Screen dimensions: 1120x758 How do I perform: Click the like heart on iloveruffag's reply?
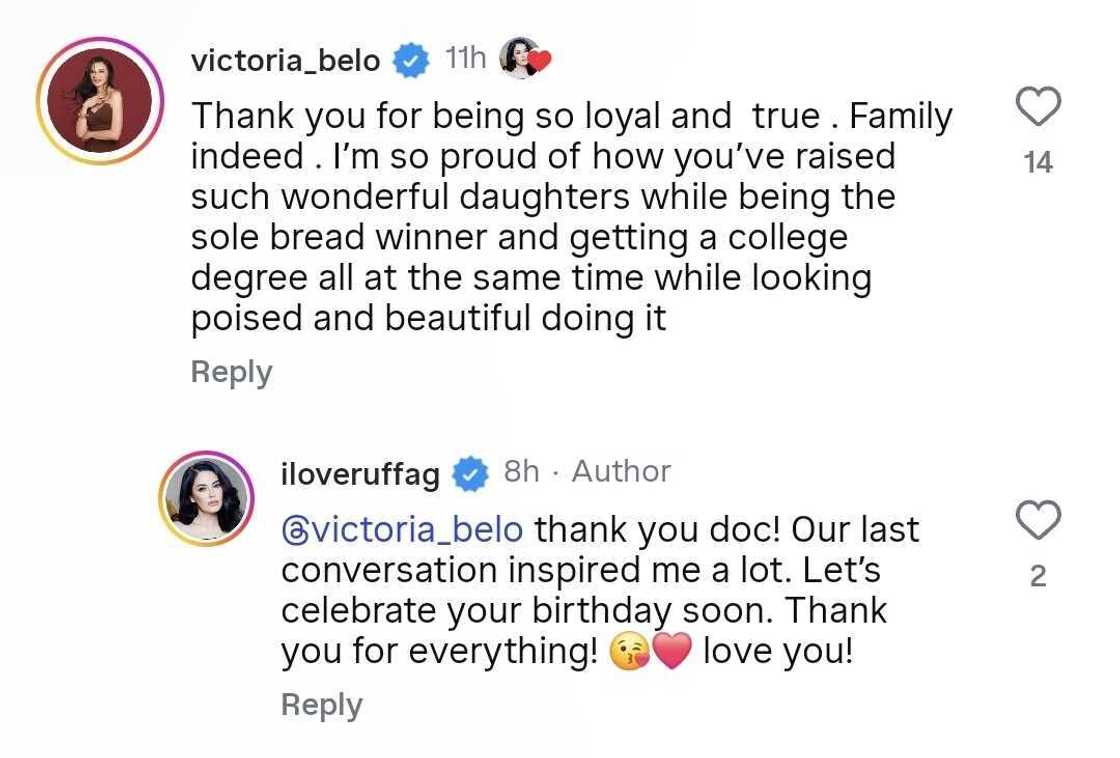click(1039, 519)
